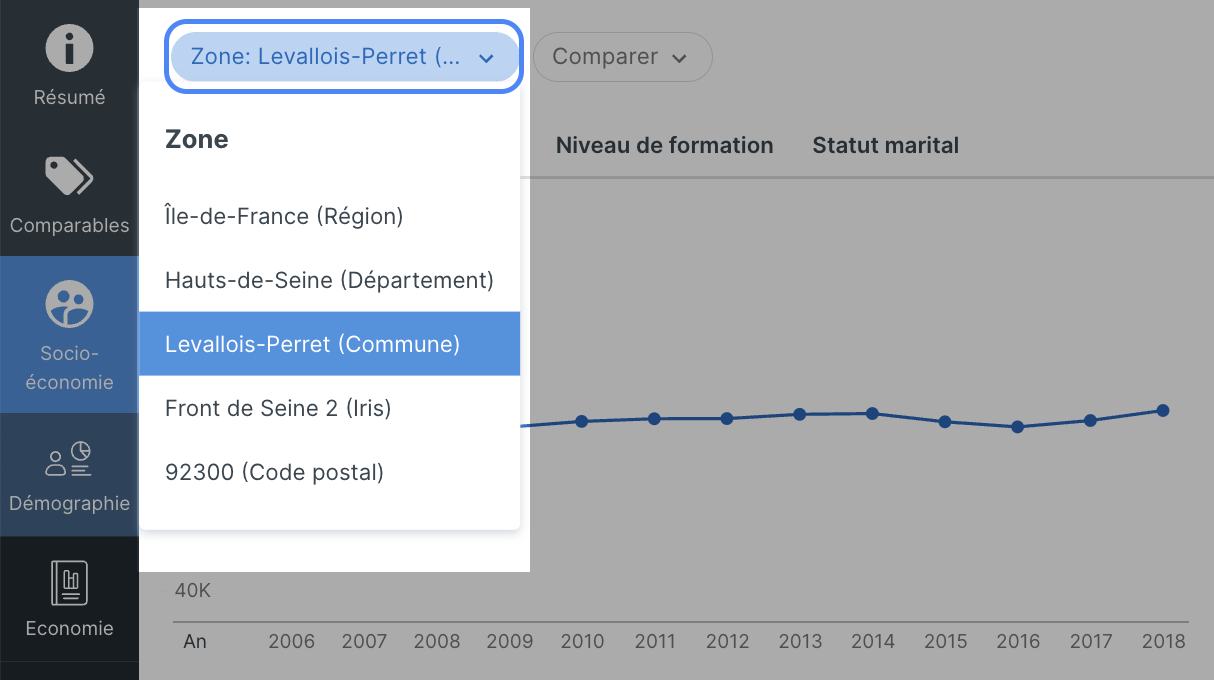
Task: Choose Hauts-de-Seine (Département) option
Action: pos(329,280)
